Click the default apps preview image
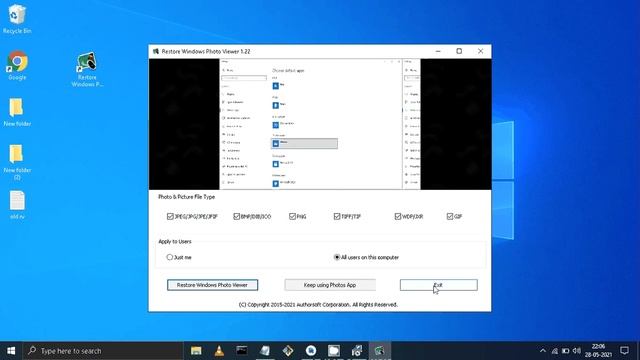This screenshot has height=360, width=640. click(320, 124)
